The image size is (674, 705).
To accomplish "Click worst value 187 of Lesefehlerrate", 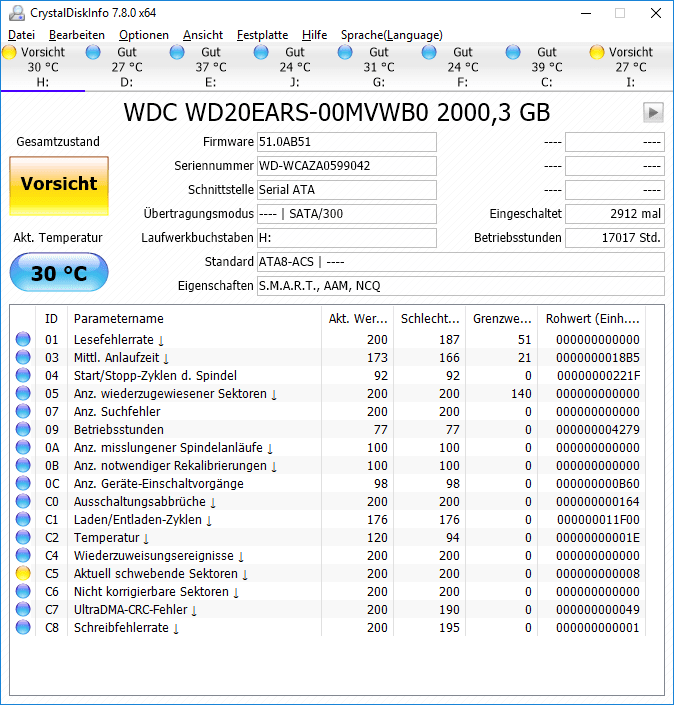I will (449, 340).
